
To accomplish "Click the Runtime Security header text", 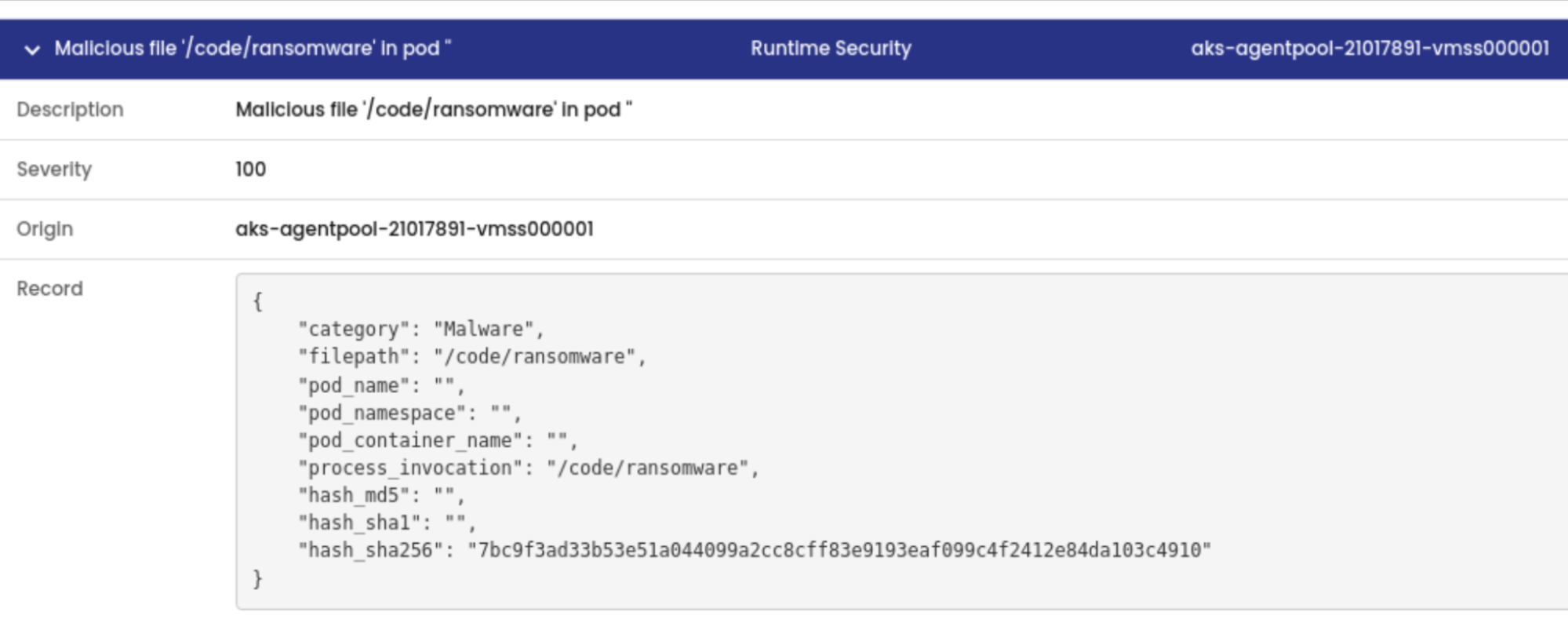I will point(831,49).
